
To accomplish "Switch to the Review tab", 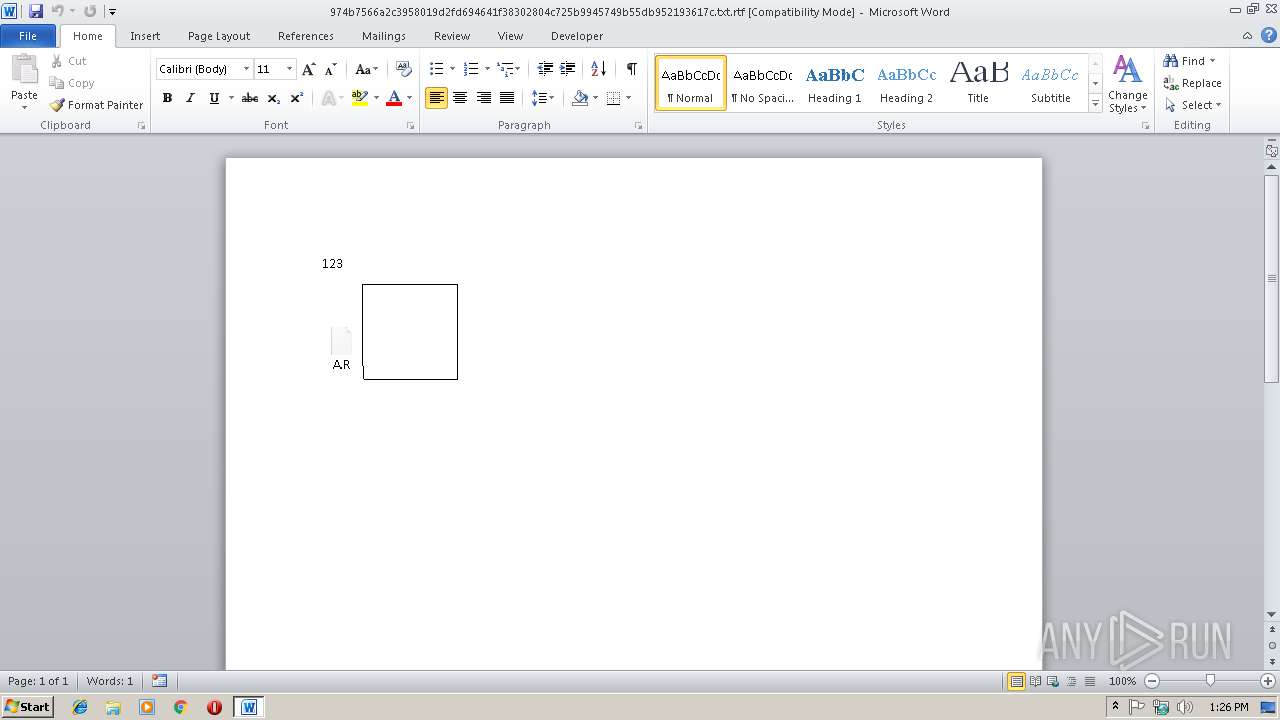I will click(452, 36).
